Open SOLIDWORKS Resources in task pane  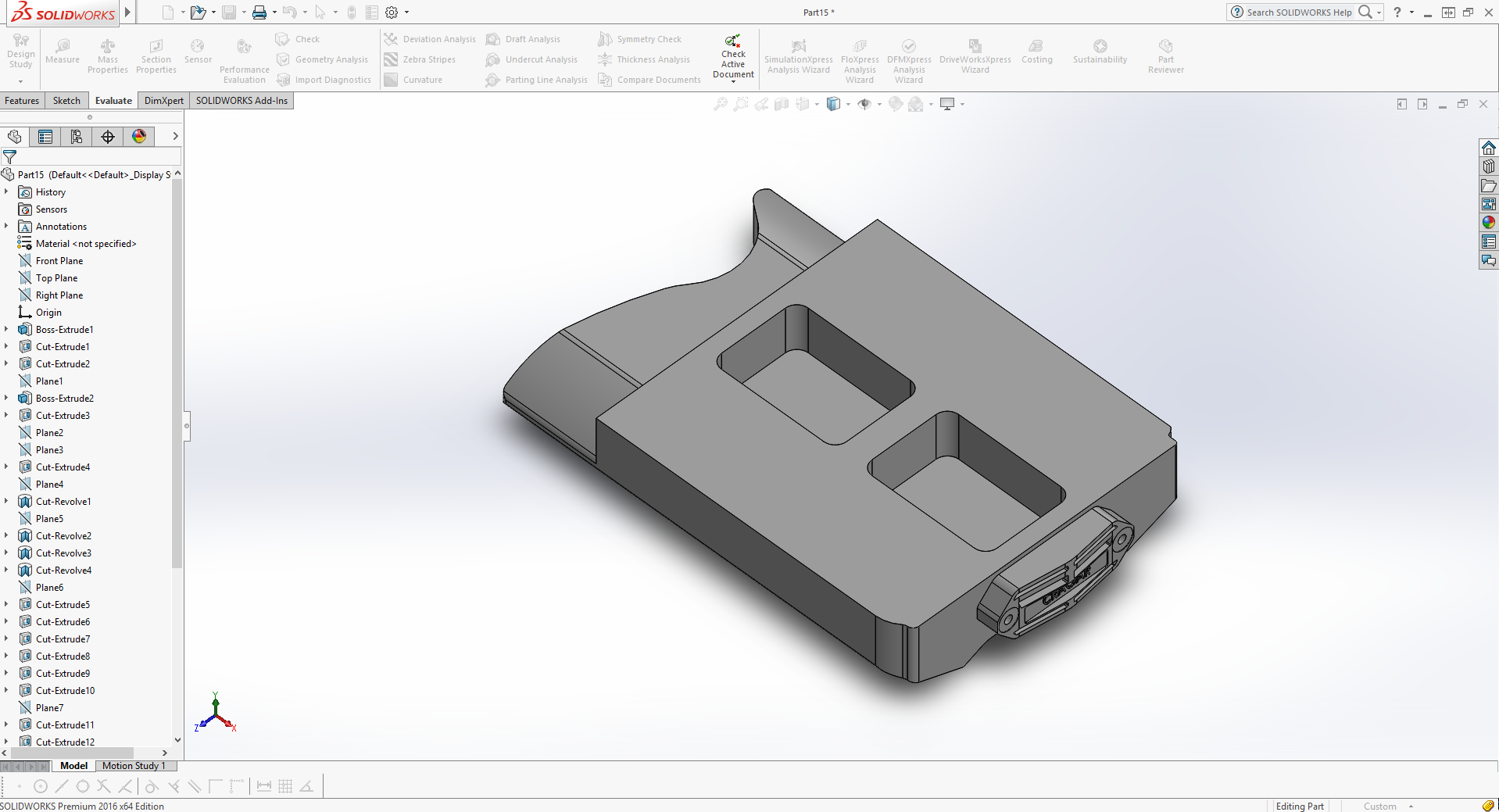[x=1489, y=148]
